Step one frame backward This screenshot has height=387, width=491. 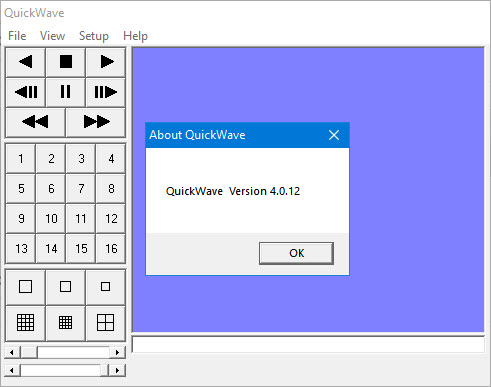[26, 92]
